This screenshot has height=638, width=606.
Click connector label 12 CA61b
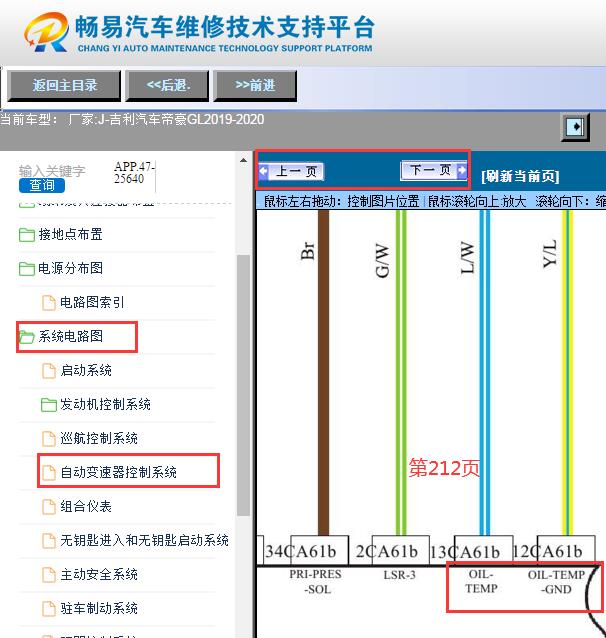[548, 552]
